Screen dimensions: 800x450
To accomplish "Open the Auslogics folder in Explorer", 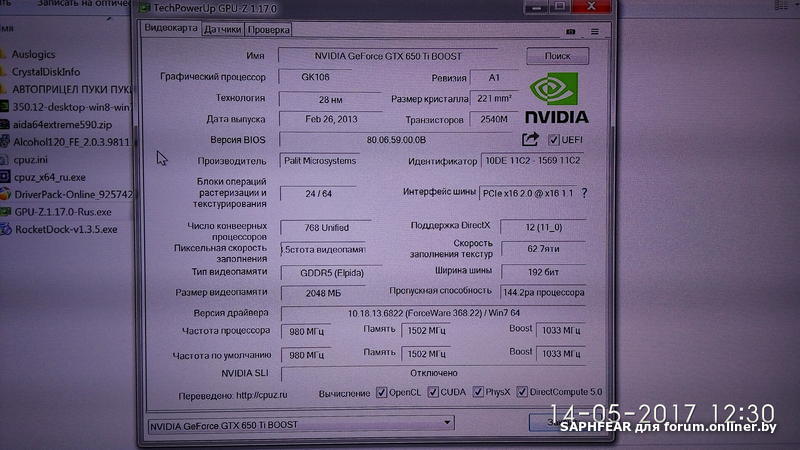I will 33,54.
